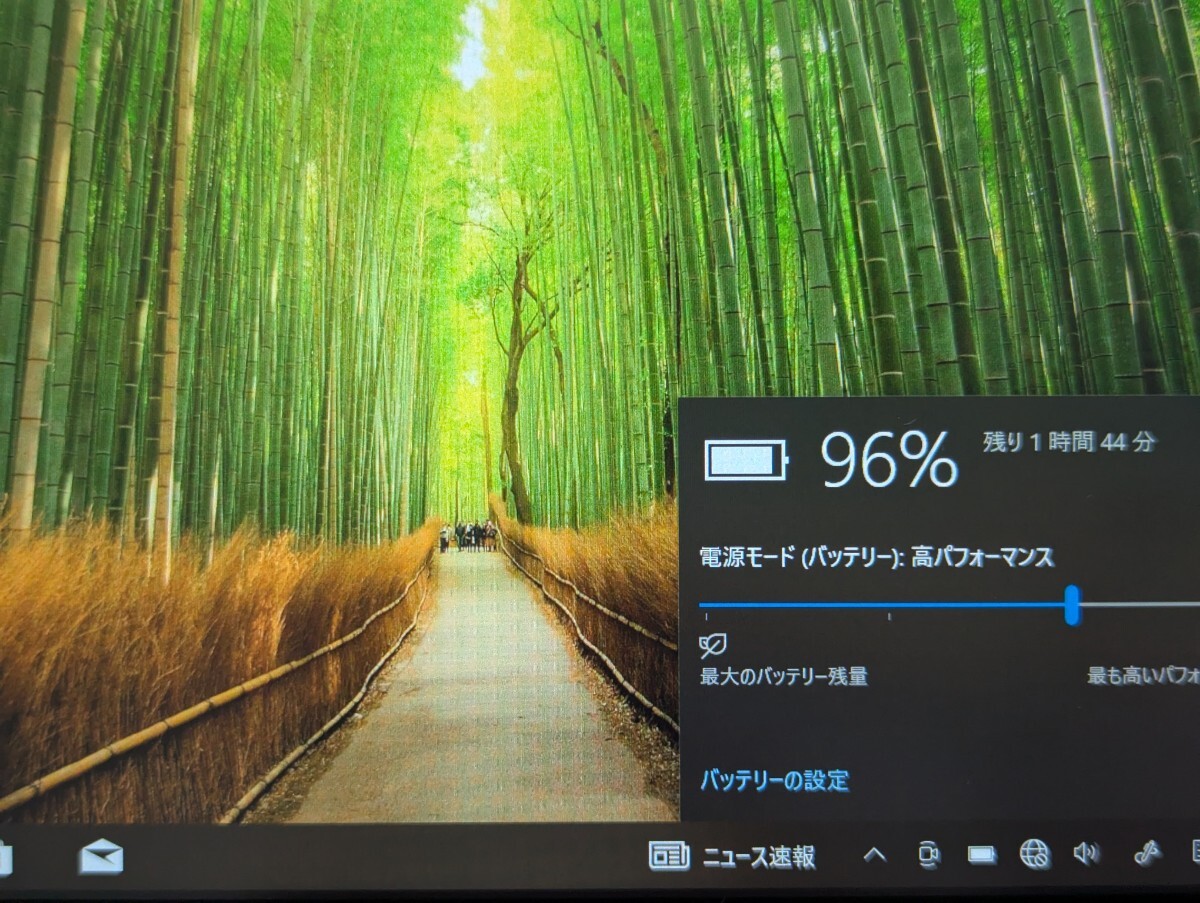Click the battery saver leaf icon

pyautogui.click(x=713, y=645)
